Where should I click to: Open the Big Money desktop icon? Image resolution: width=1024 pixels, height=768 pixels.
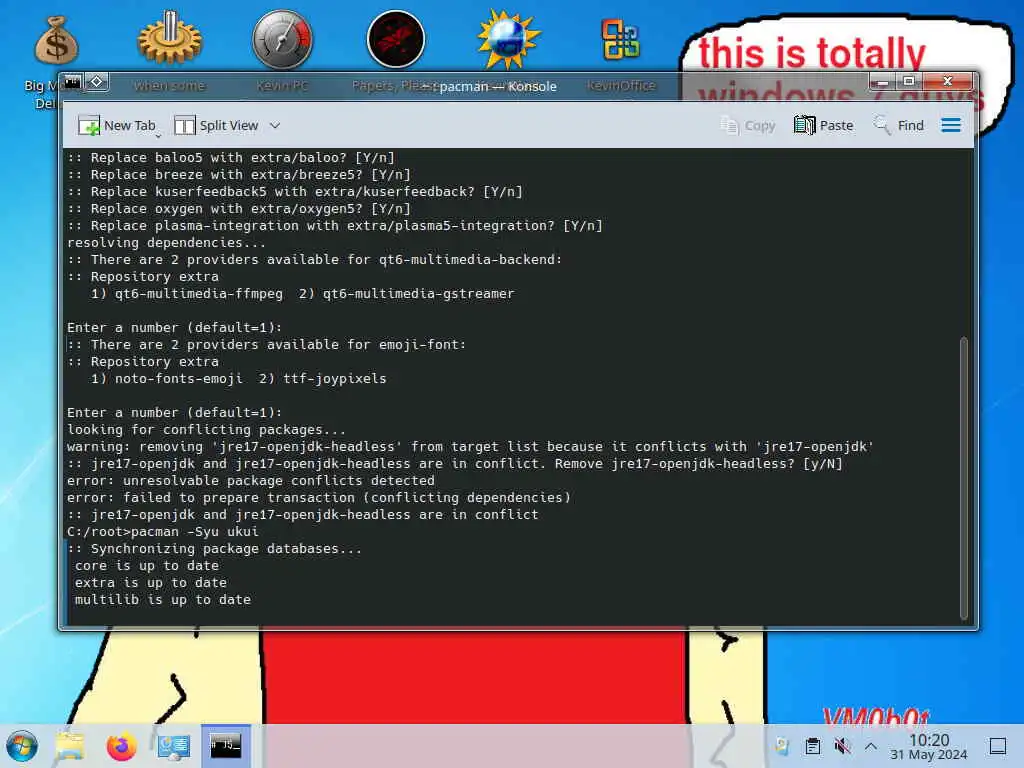[x=56, y=40]
